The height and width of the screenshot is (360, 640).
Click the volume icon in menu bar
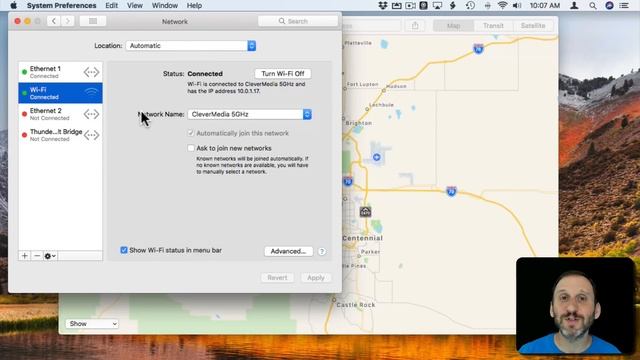(517, 5)
